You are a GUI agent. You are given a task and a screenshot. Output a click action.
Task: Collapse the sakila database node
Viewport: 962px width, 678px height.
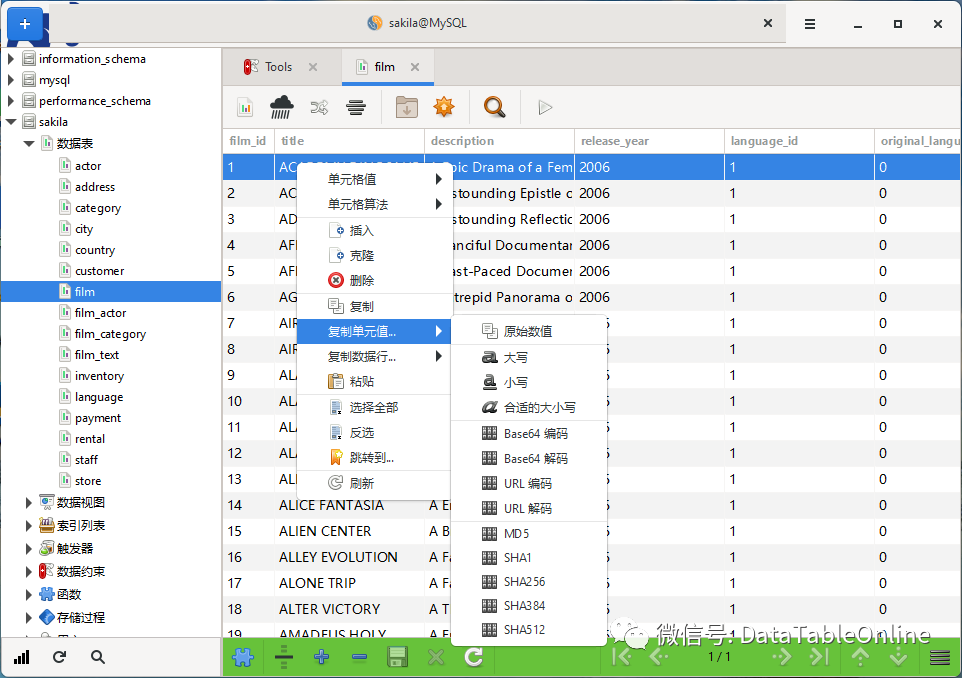click(10, 121)
